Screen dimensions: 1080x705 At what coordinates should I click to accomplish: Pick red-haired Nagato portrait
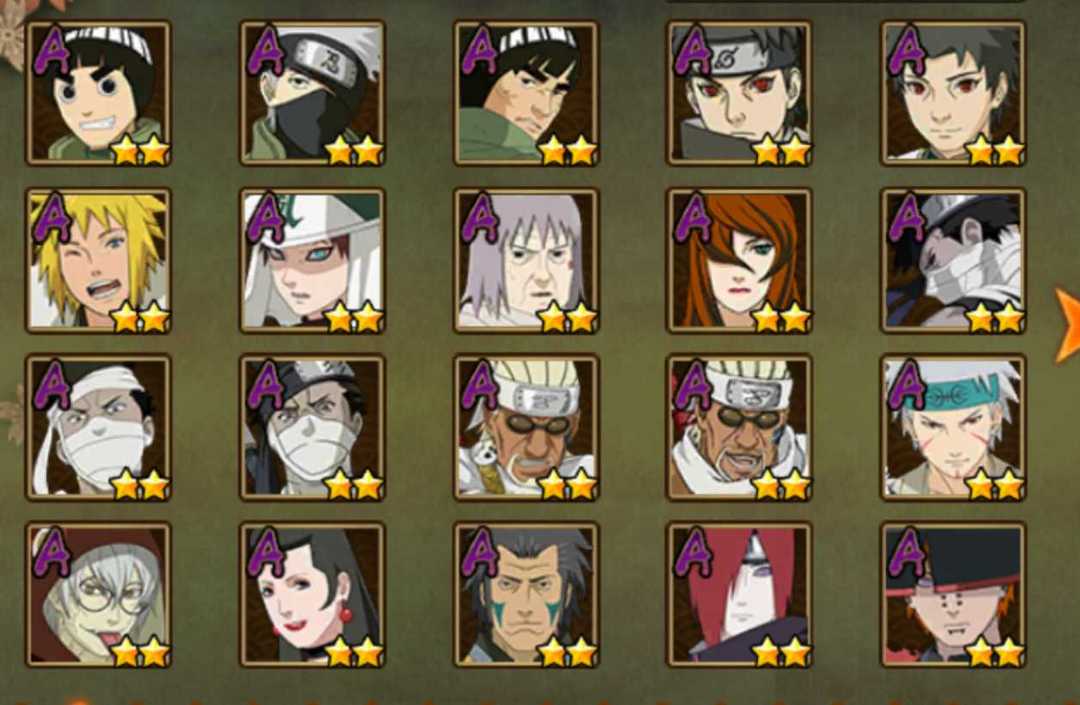(x=739, y=595)
